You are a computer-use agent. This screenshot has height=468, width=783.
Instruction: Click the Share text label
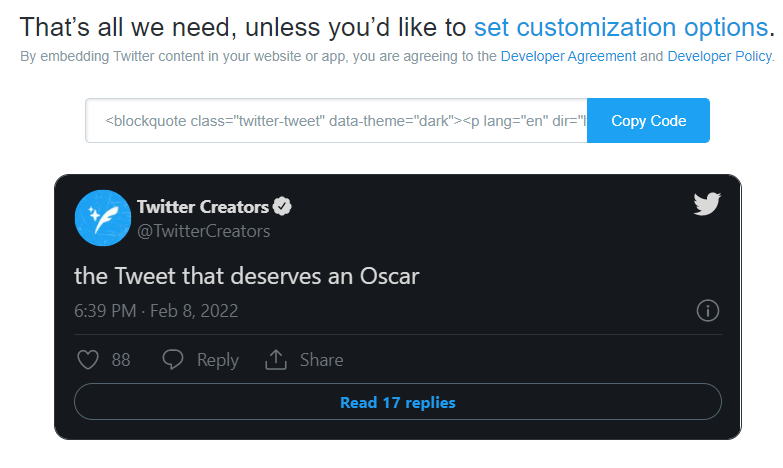click(321, 360)
